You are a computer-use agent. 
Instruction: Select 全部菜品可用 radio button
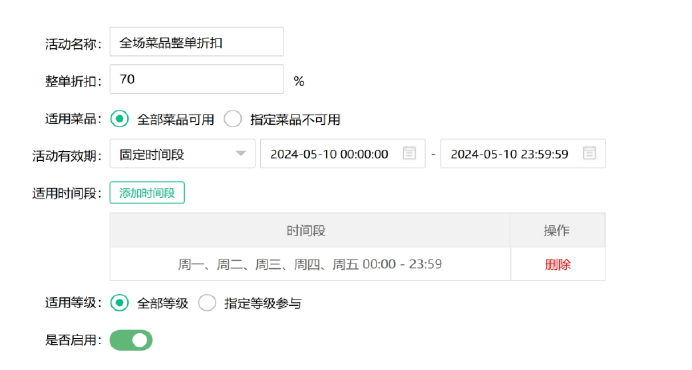click(x=119, y=119)
